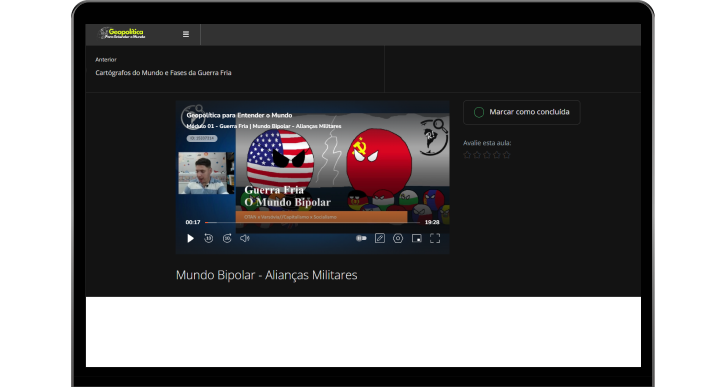Enter fullscreen video mode
The width and height of the screenshot is (720, 387).
tap(435, 238)
